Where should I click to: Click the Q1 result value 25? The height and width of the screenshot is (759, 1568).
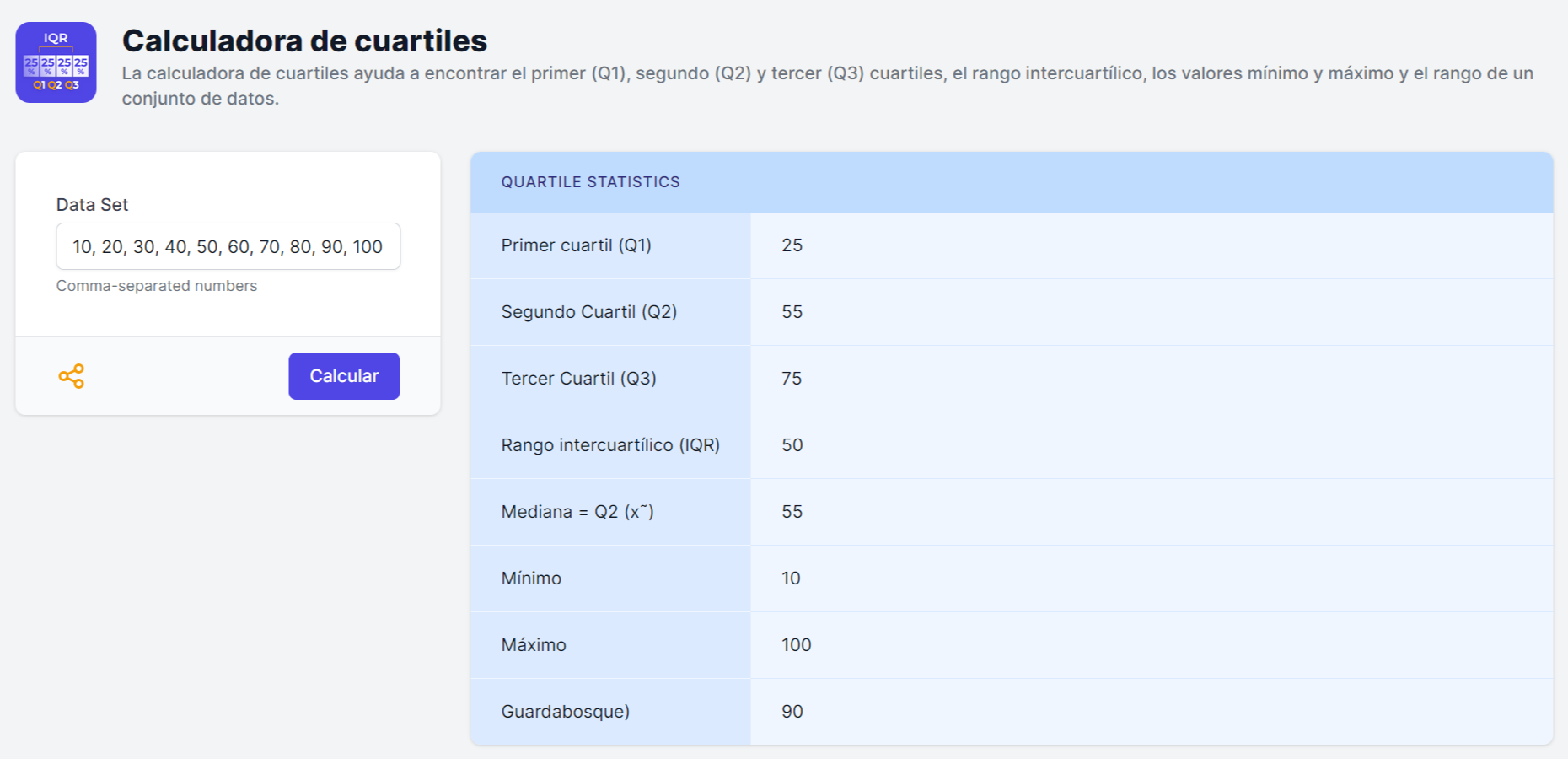tap(792, 245)
